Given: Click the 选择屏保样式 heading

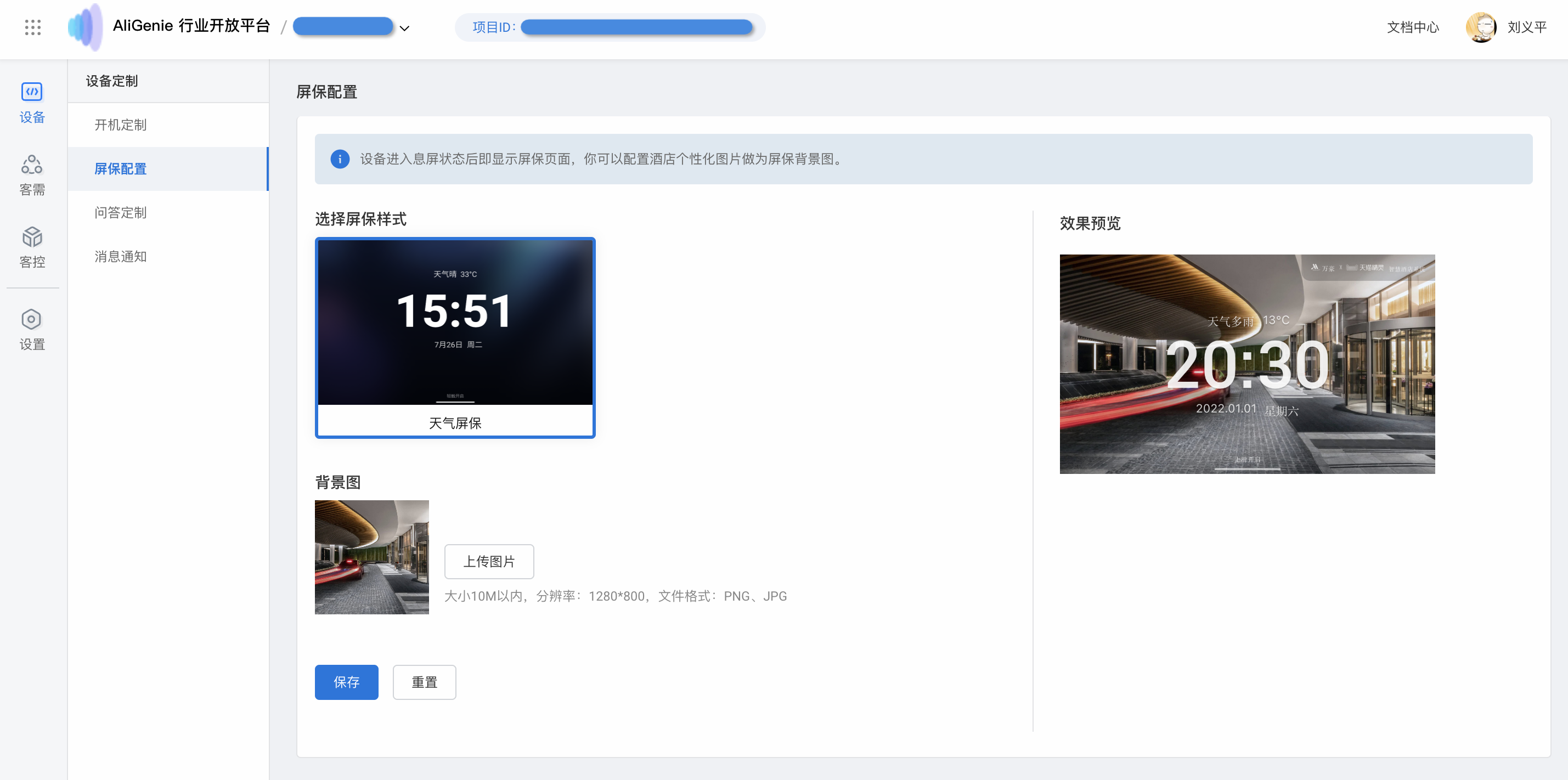Looking at the screenshot, I should (x=360, y=219).
